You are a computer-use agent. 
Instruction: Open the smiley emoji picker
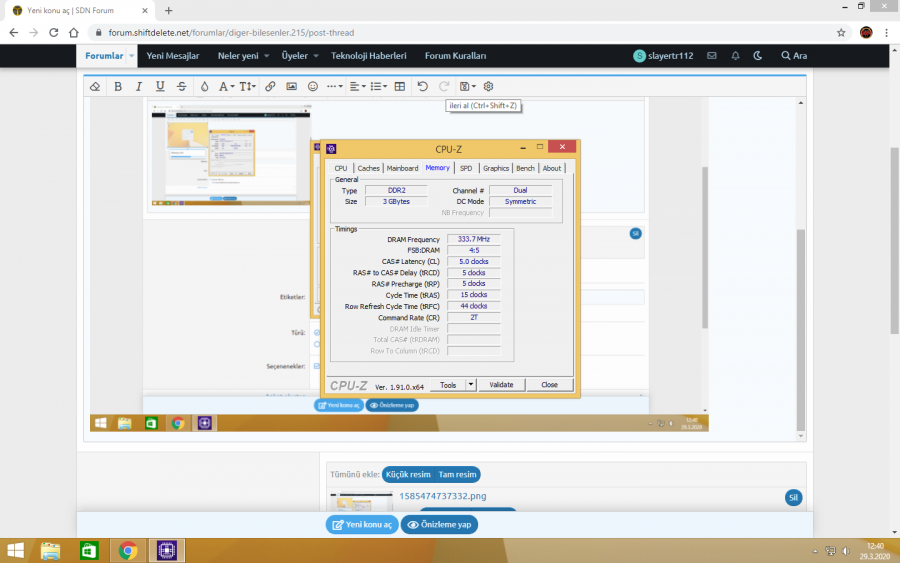point(313,87)
